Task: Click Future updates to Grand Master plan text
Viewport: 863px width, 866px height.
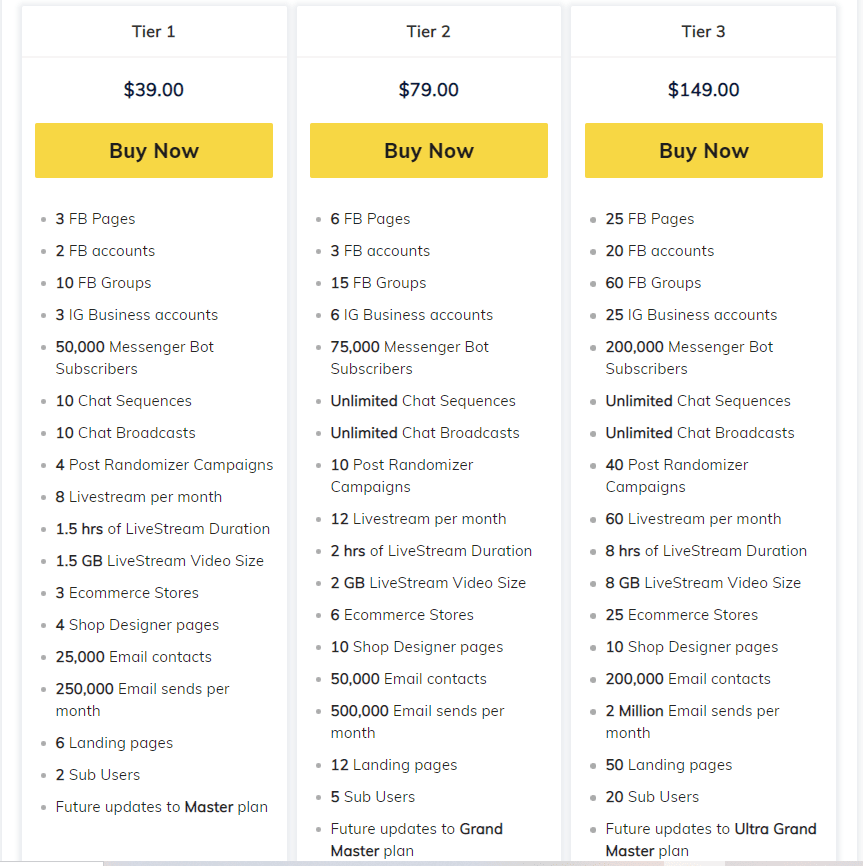Action: [427, 840]
